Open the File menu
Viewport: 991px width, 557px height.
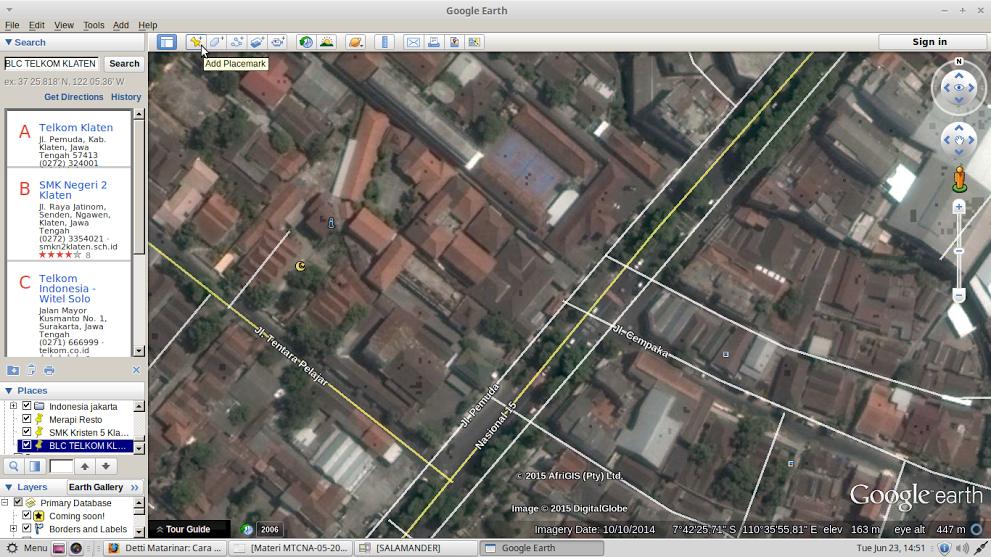pos(12,25)
